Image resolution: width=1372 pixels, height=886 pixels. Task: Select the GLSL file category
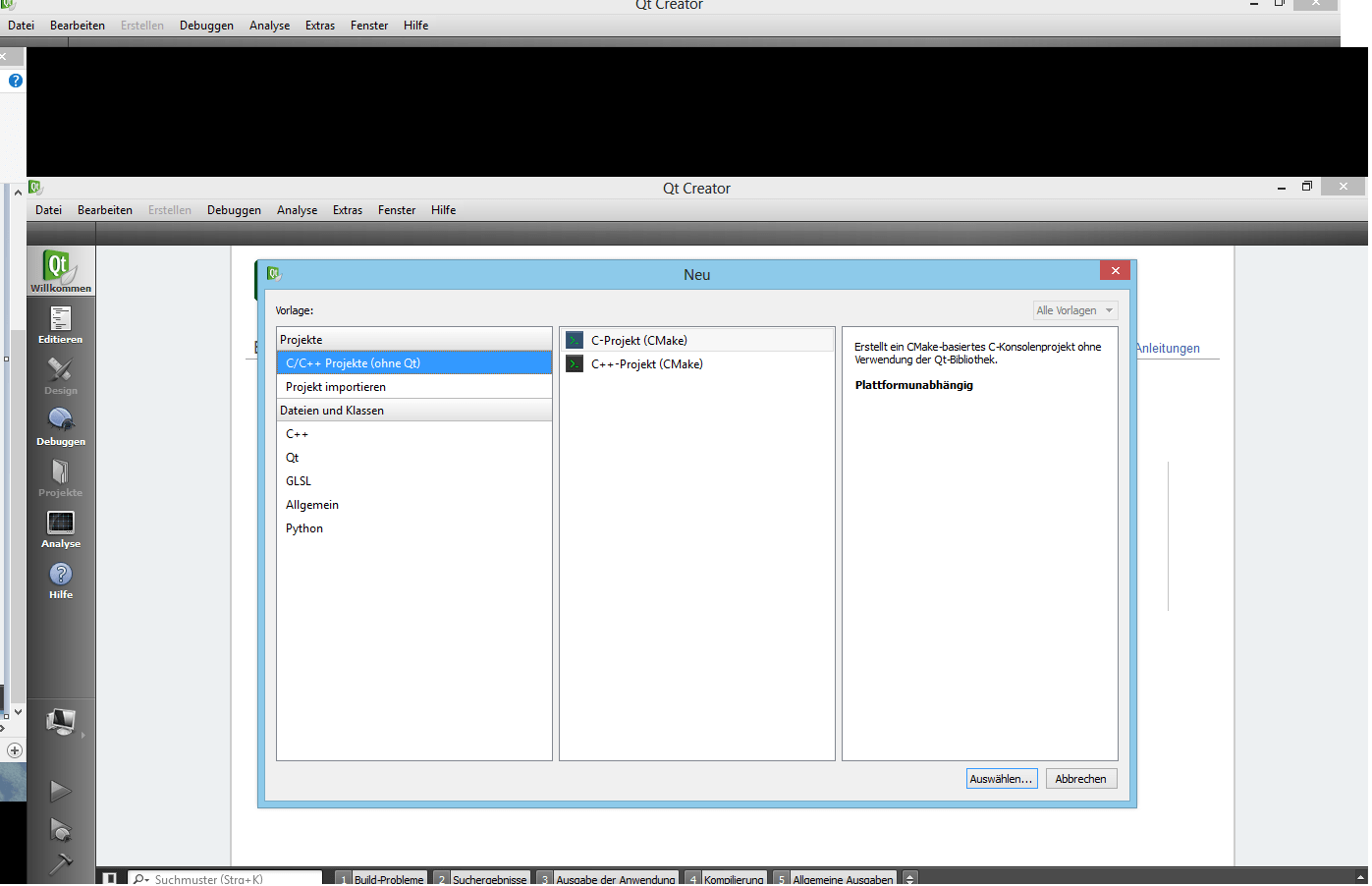coord(414,481)
